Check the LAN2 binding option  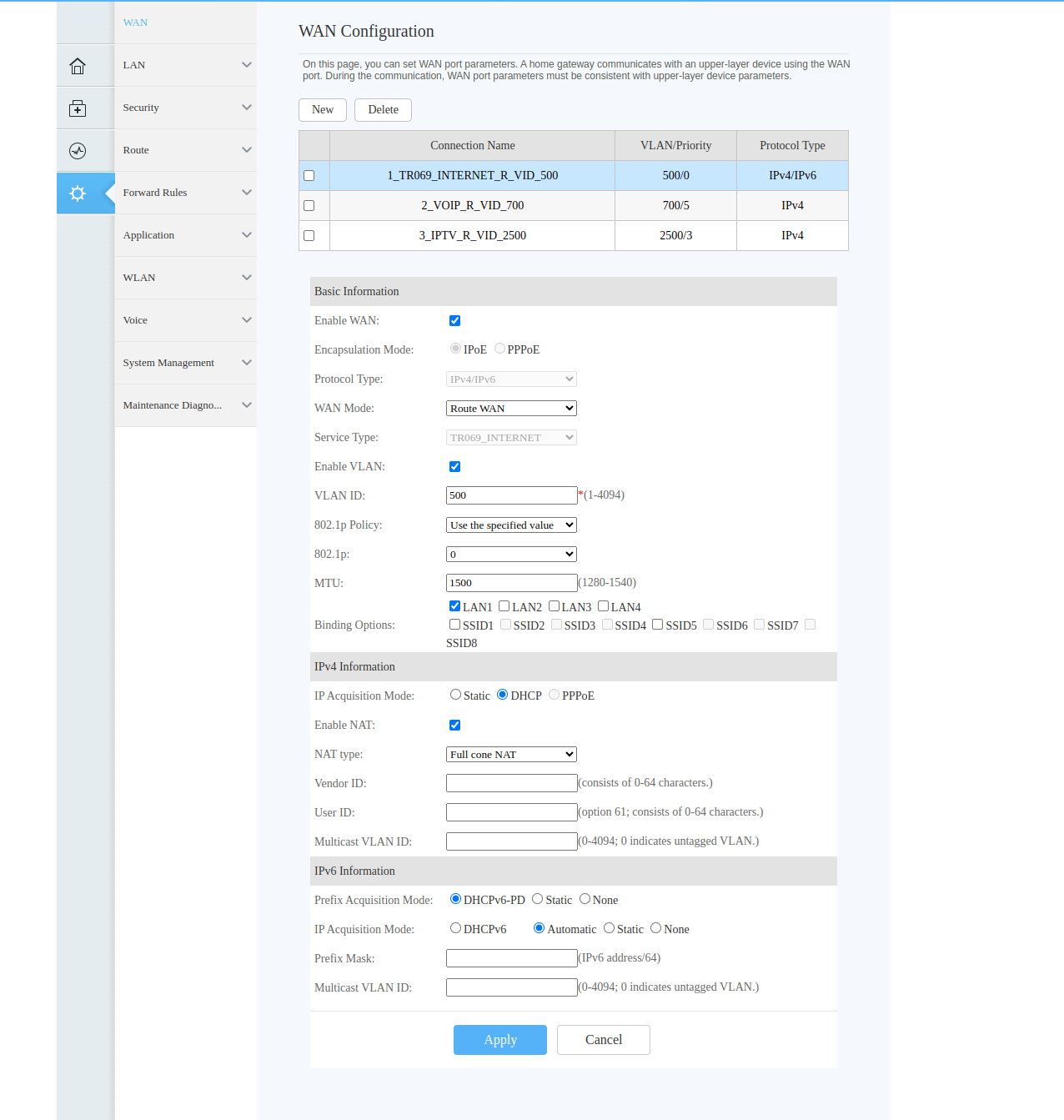tap(504, 606)
